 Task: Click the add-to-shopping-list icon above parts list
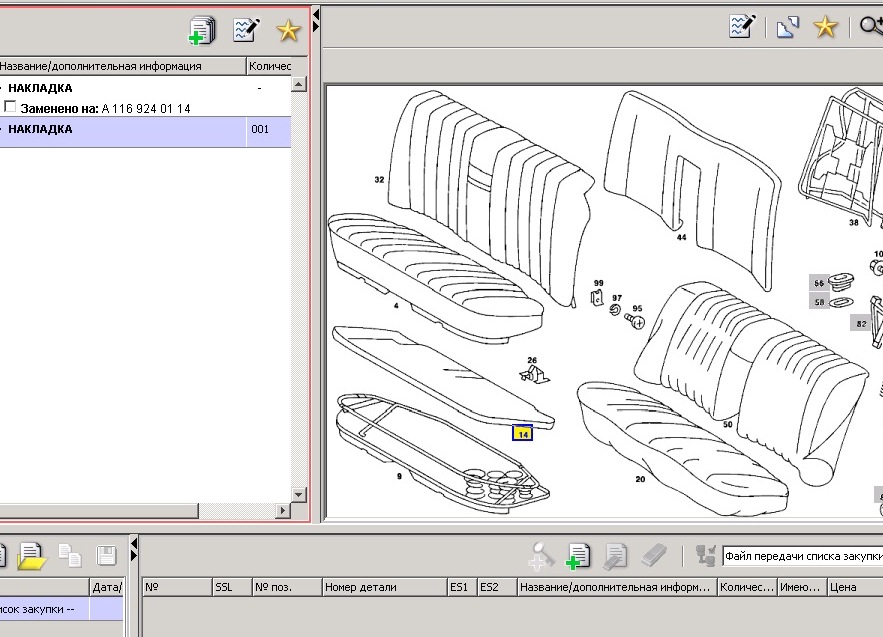[x=202, y=30]
